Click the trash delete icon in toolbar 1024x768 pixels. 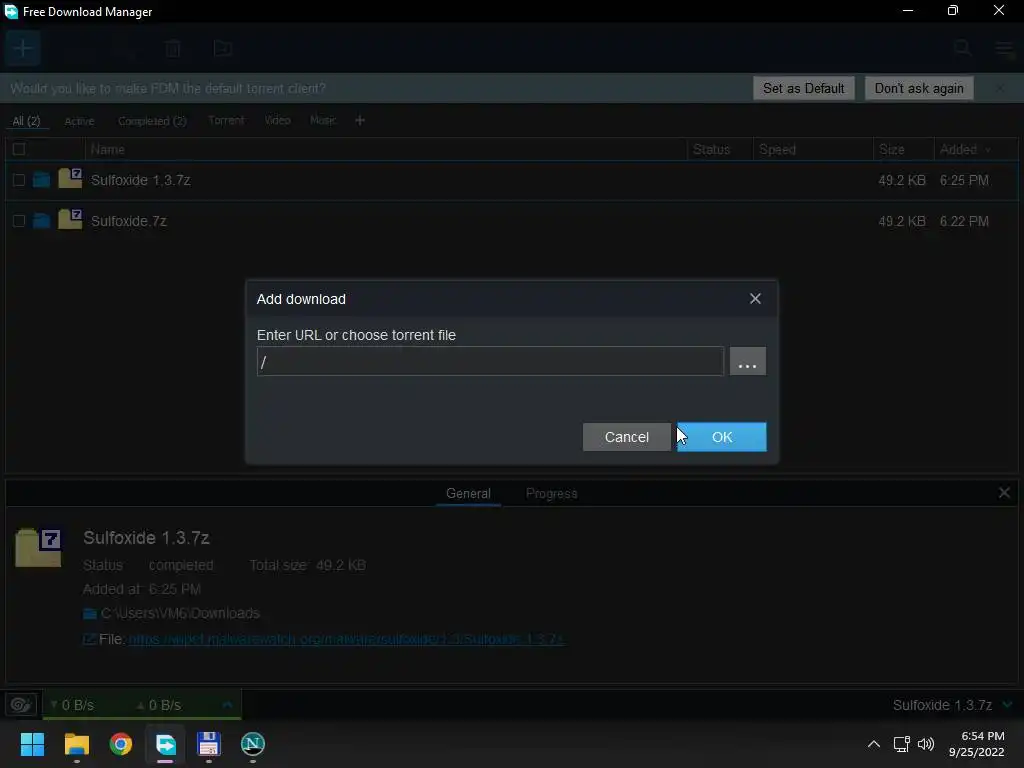[173, 48]
